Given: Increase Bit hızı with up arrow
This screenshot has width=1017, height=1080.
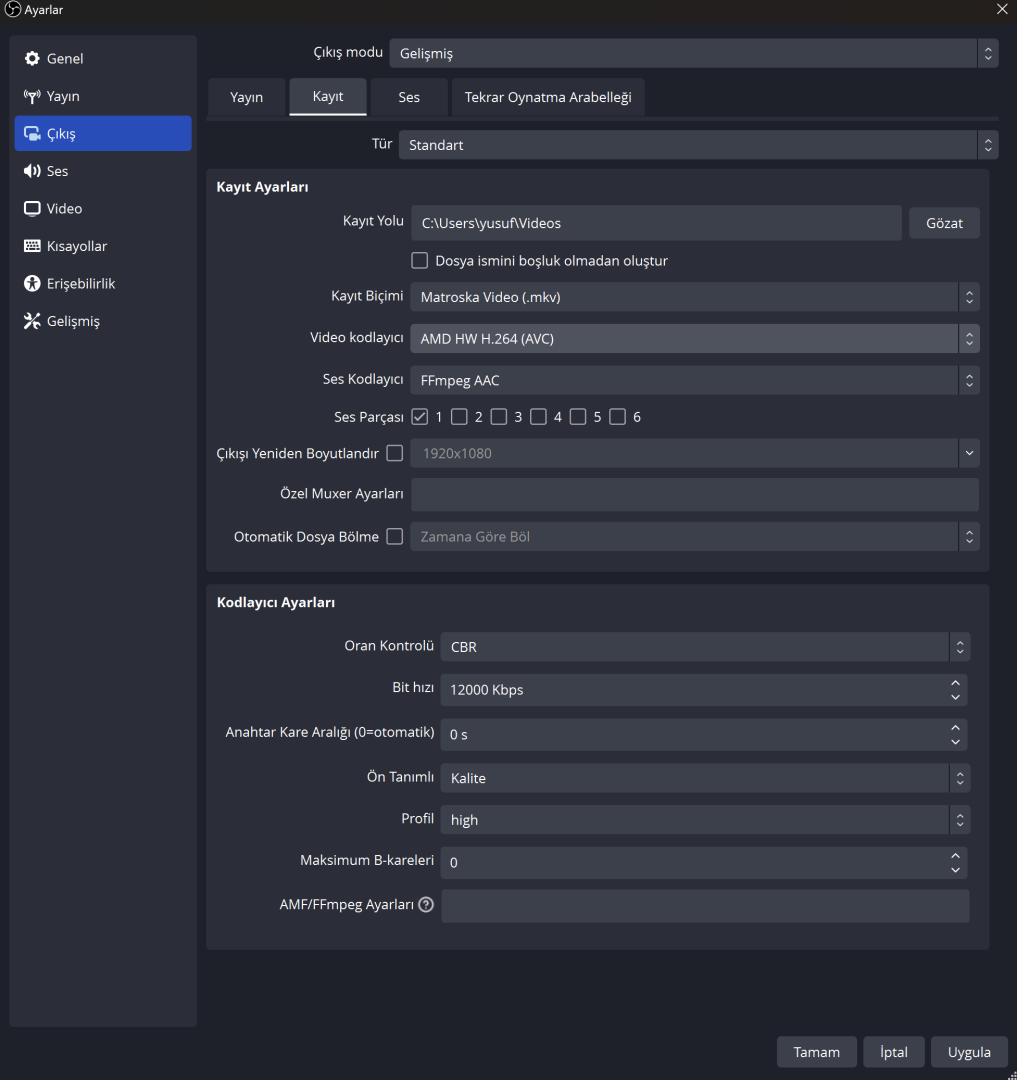Looking at the screenshot, I should (956, 683).
